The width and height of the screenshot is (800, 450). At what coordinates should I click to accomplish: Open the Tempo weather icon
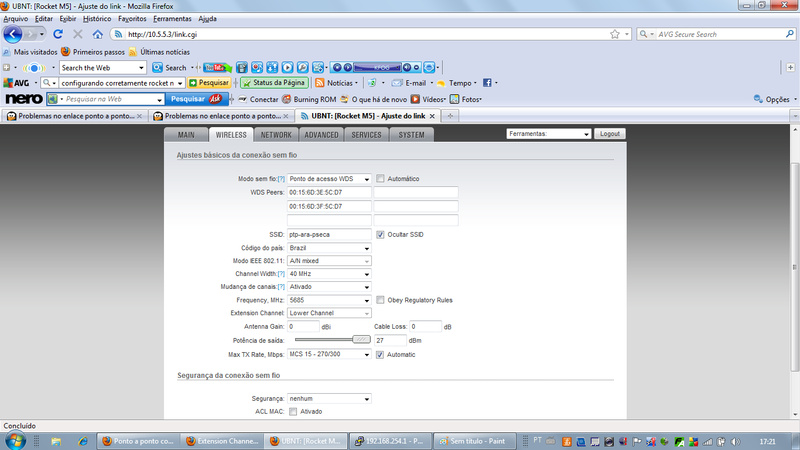tap(441, 83)
